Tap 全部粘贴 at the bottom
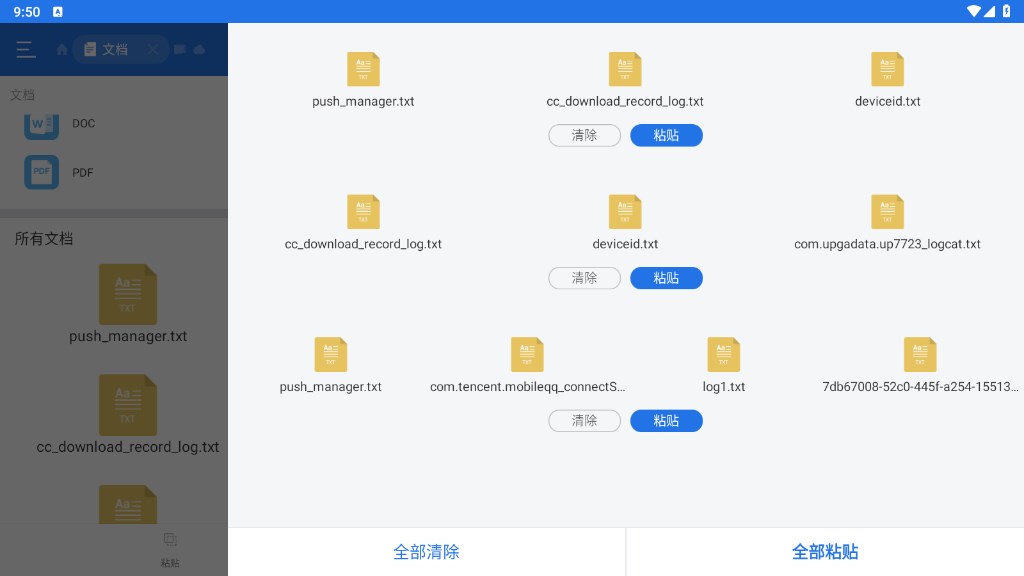The width and height of the screenshot is (1024, 576). click(x=825, y=551)
